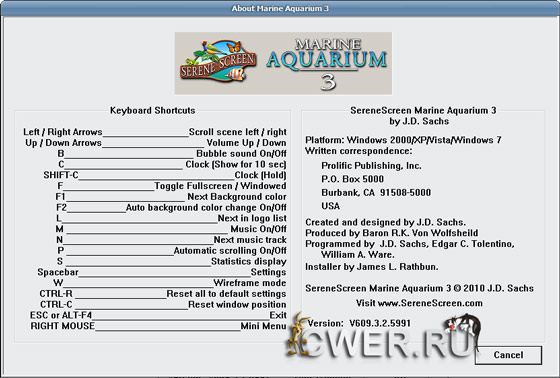Click the 'P.O. Box 5000' line
The width and height of the screenshot is (560, 378).
[x=352, y=179]
